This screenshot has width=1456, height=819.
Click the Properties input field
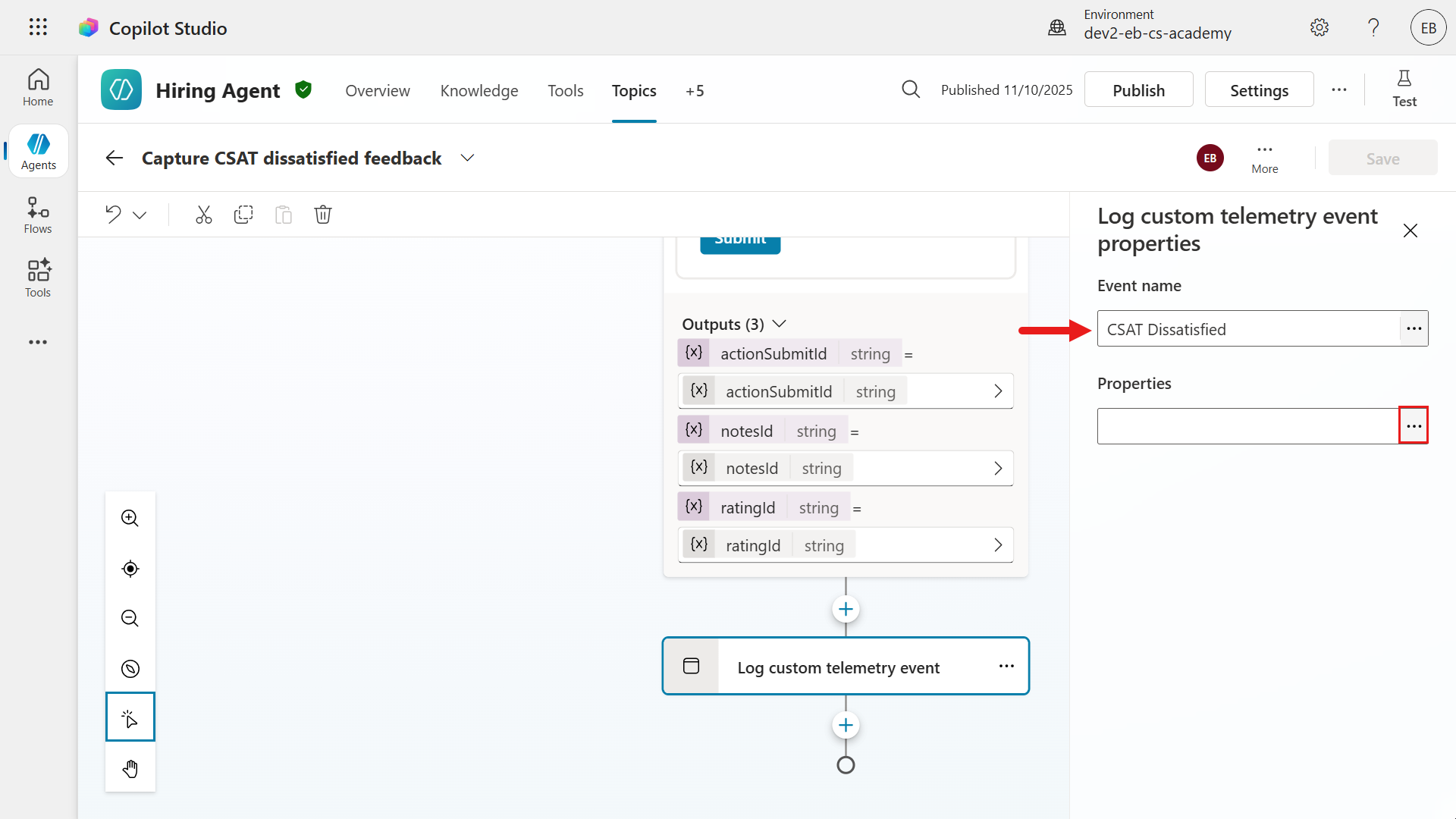(x=1248, y=425)
